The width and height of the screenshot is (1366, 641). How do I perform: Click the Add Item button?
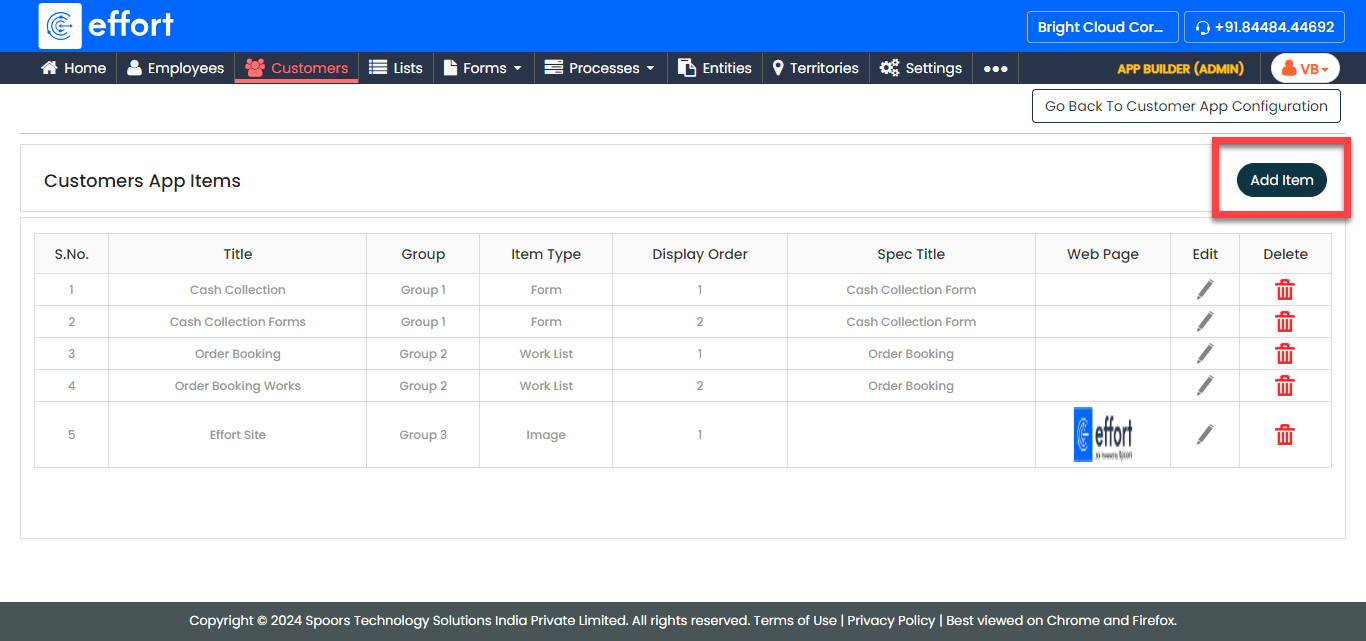(1281, 180)
